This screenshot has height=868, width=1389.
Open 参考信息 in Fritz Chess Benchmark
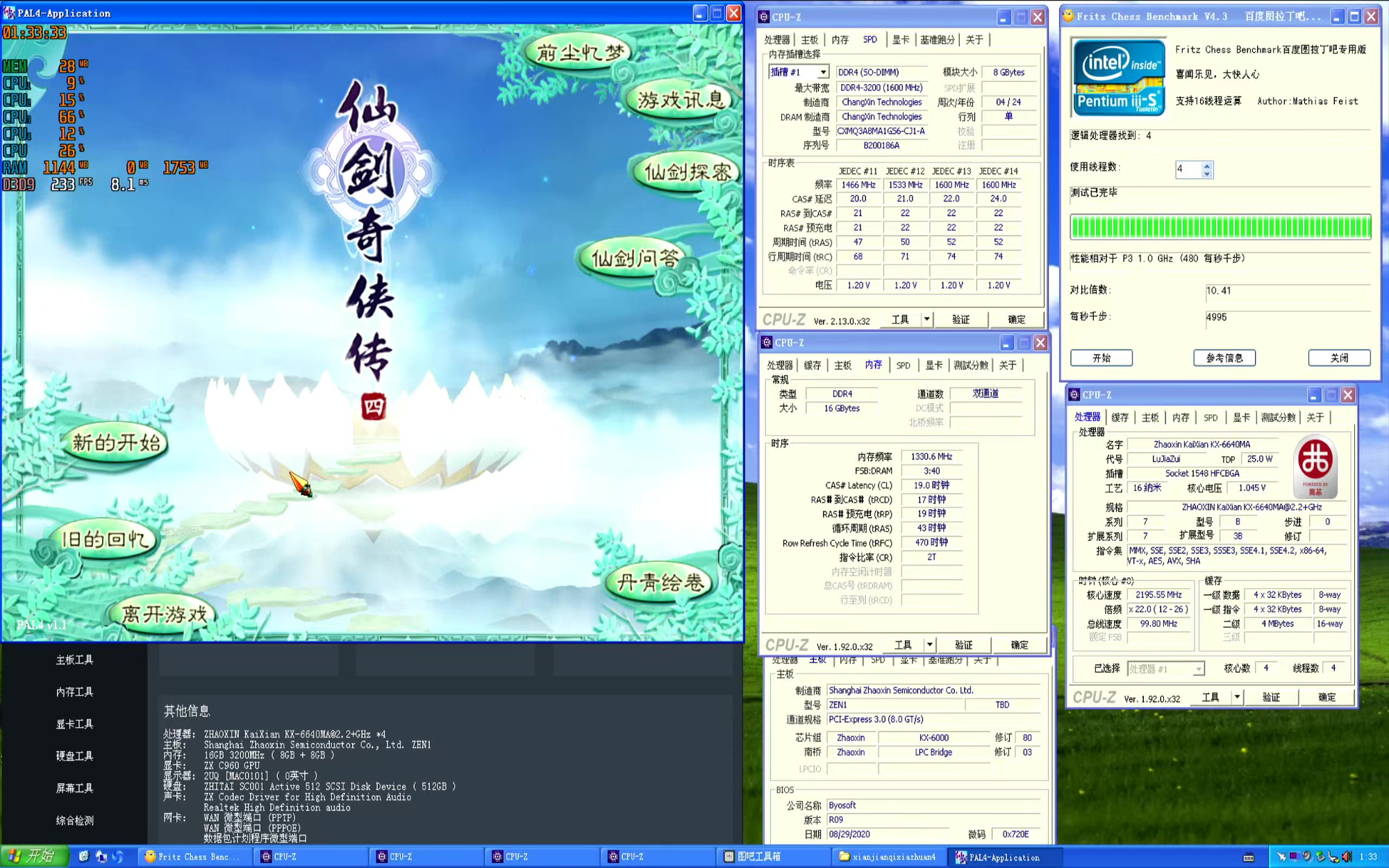pyautogui.click(x=1224, y=358)
